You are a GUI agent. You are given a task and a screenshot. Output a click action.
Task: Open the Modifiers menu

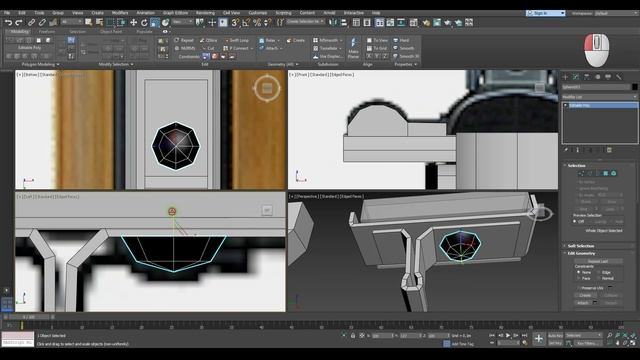click(120, 13)
